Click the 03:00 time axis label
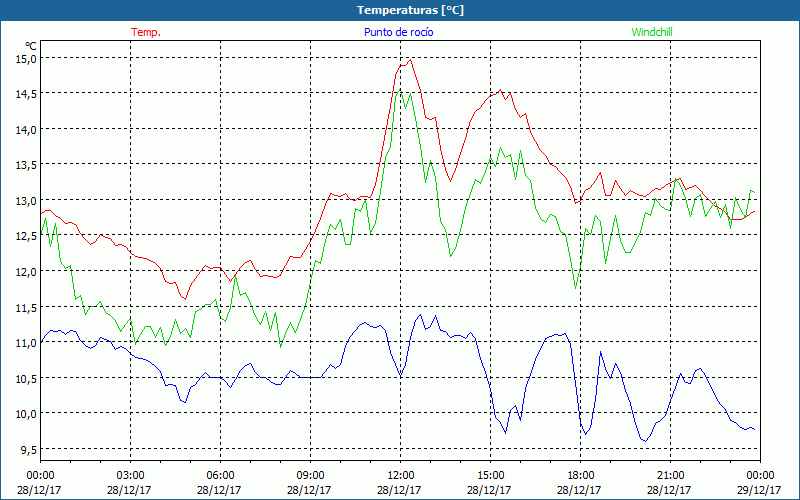 tap(131, 476)
